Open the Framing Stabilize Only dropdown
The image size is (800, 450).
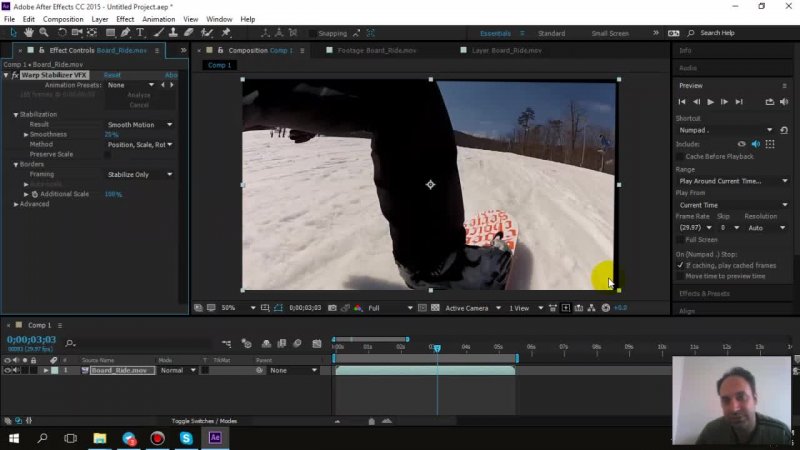140,174
